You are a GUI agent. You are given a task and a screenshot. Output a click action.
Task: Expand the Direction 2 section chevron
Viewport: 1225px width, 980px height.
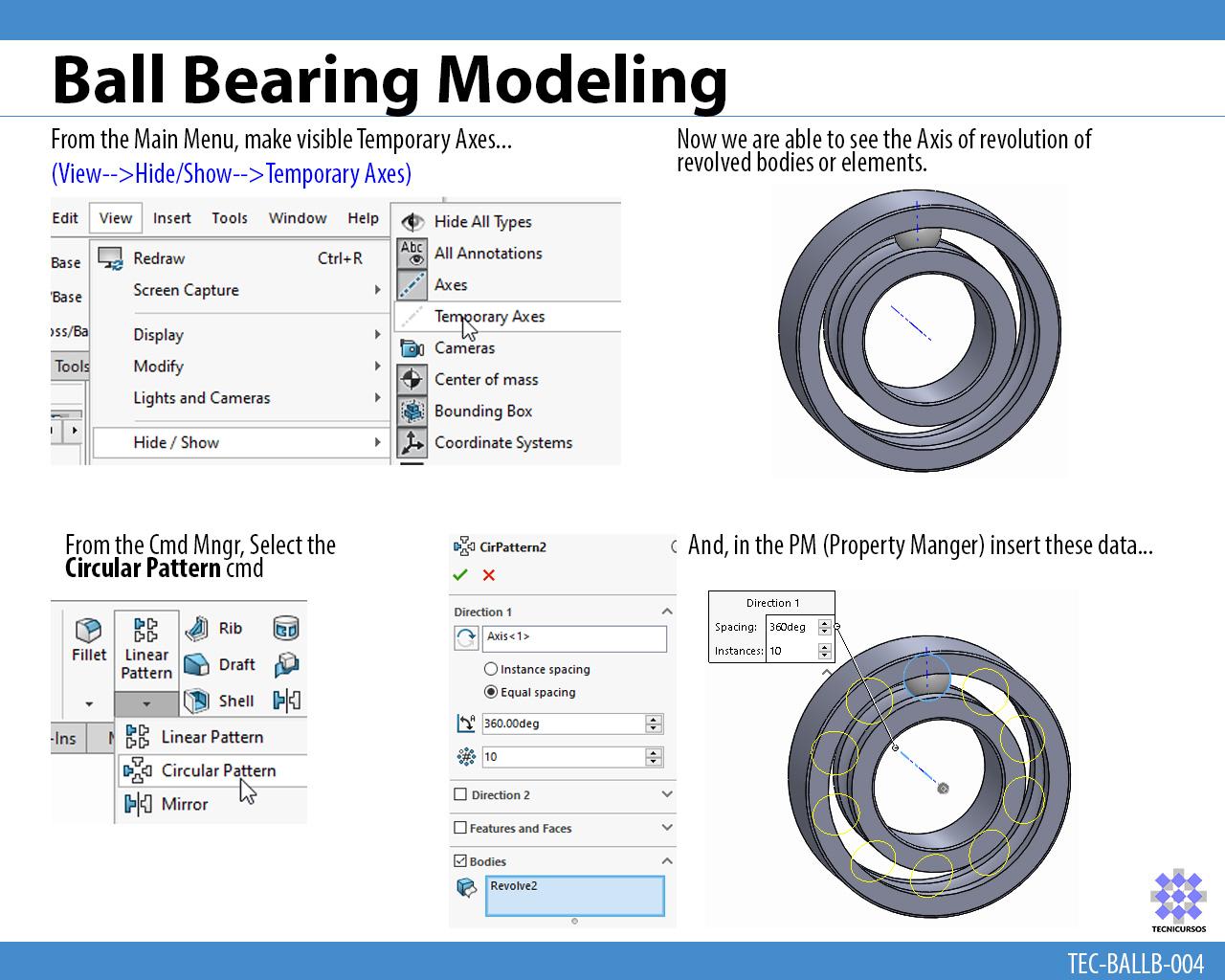tap(667, 794)
